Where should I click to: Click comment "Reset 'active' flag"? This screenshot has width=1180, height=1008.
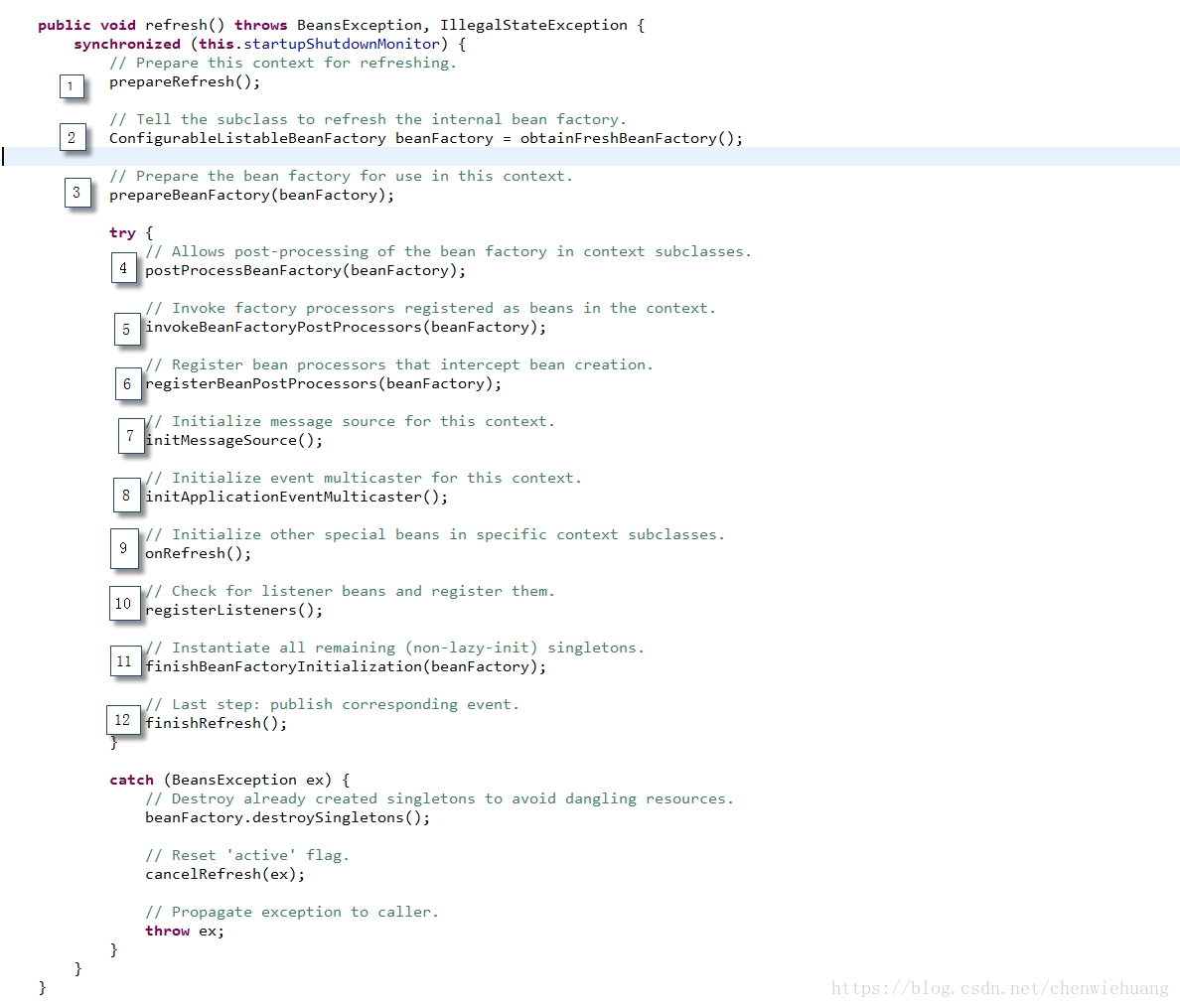click(x=247, y=855)
